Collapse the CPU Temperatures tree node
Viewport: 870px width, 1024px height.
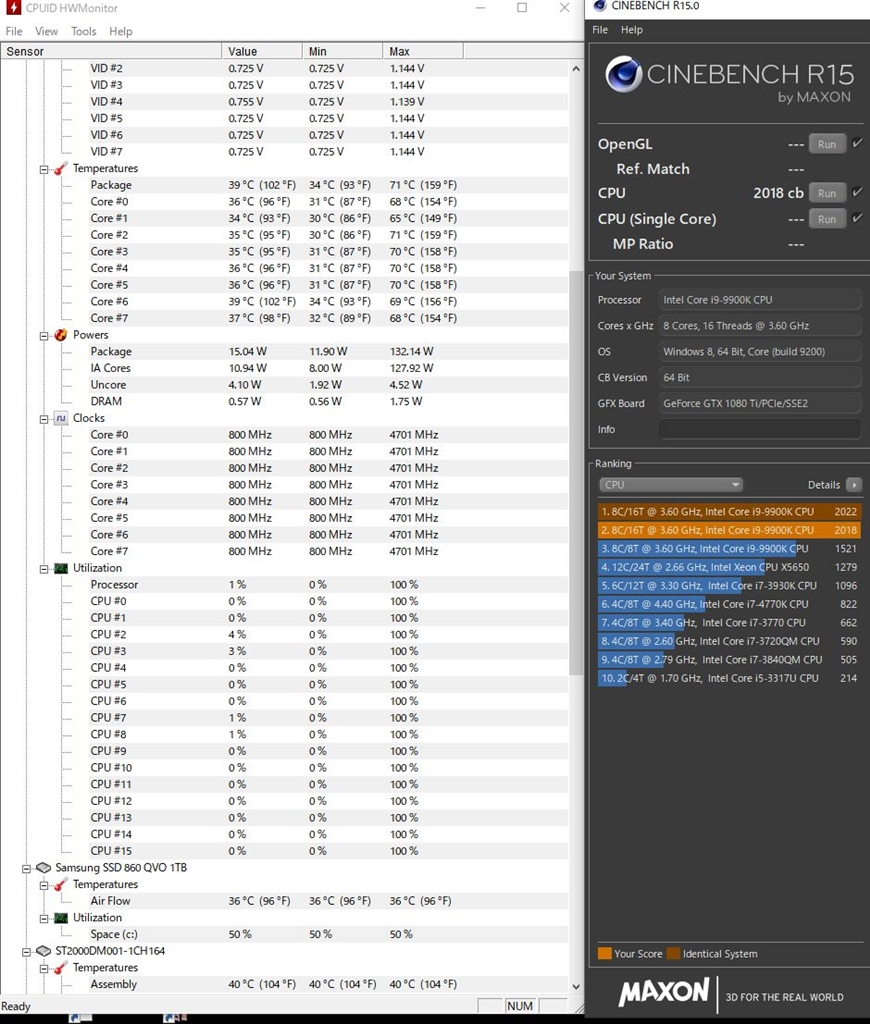pos(44,169)
